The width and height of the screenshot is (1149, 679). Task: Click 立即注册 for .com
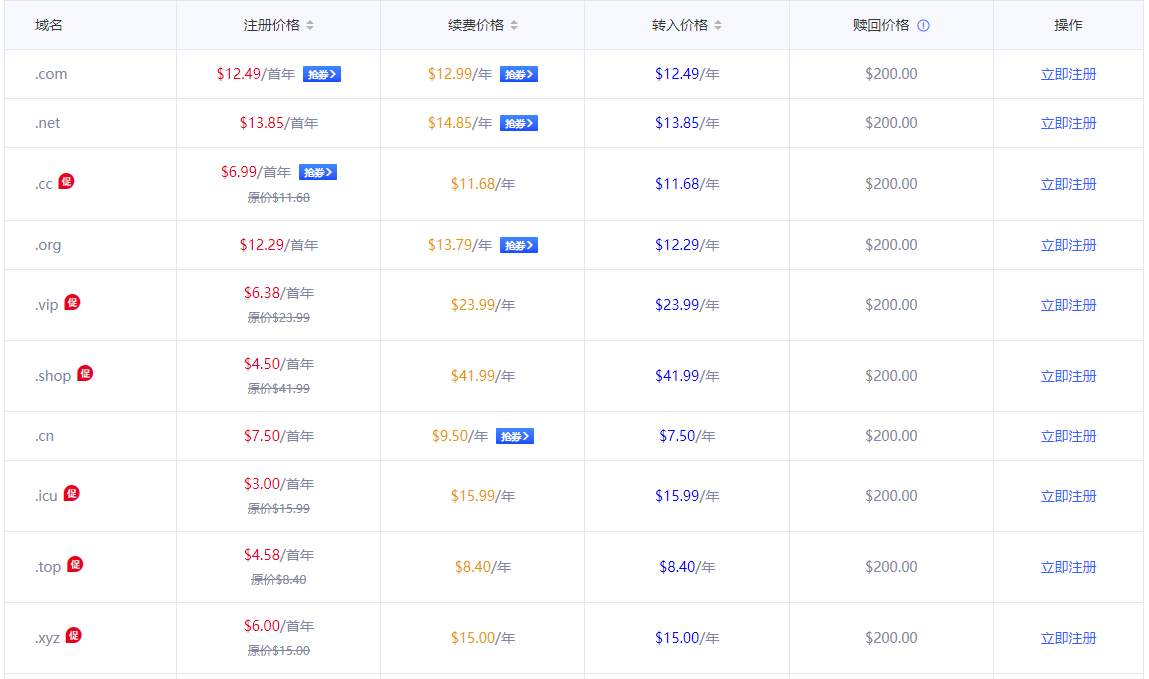point(1068,74)
